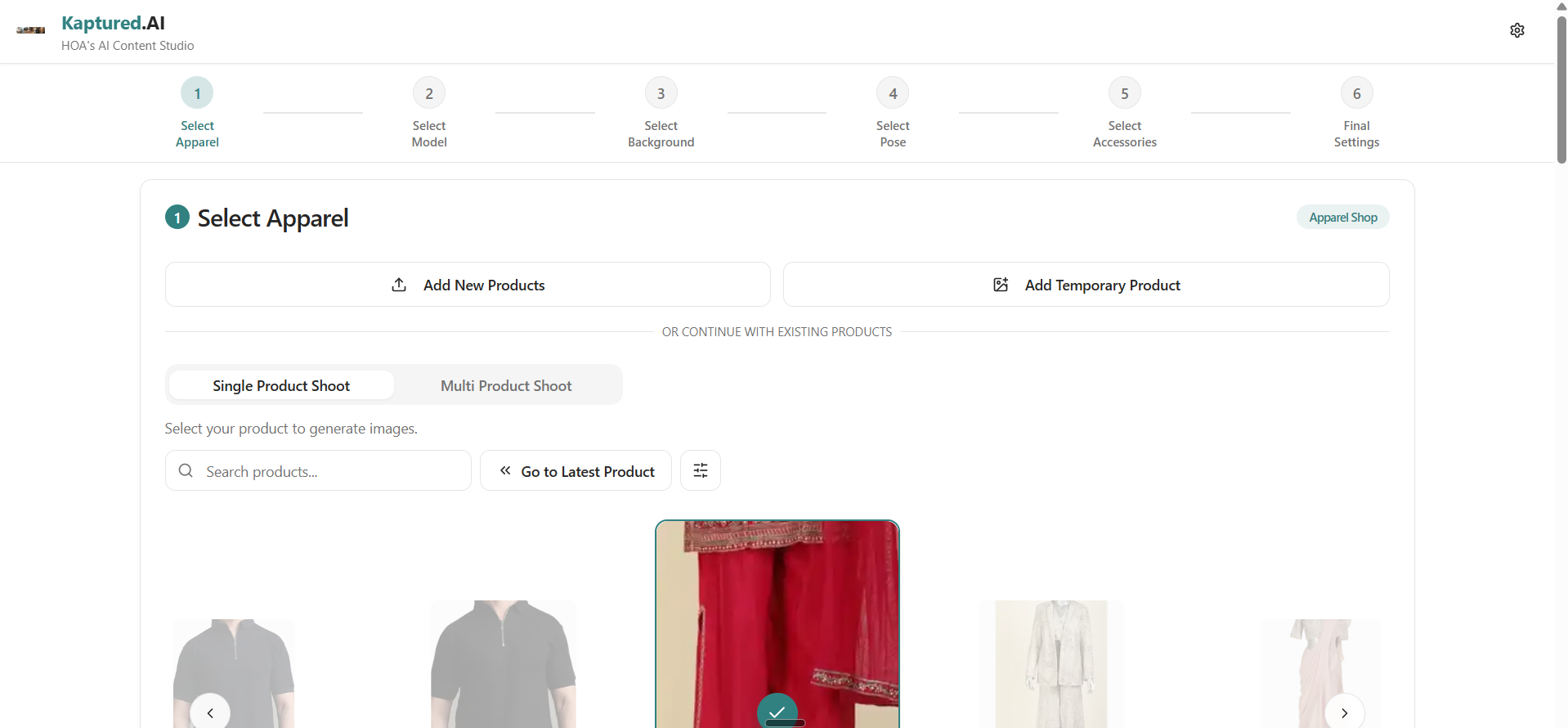The image size is (1568, 728).
Task: Go to step 2 Select Model
Action: pyautogui.click(x=429, y=114)
